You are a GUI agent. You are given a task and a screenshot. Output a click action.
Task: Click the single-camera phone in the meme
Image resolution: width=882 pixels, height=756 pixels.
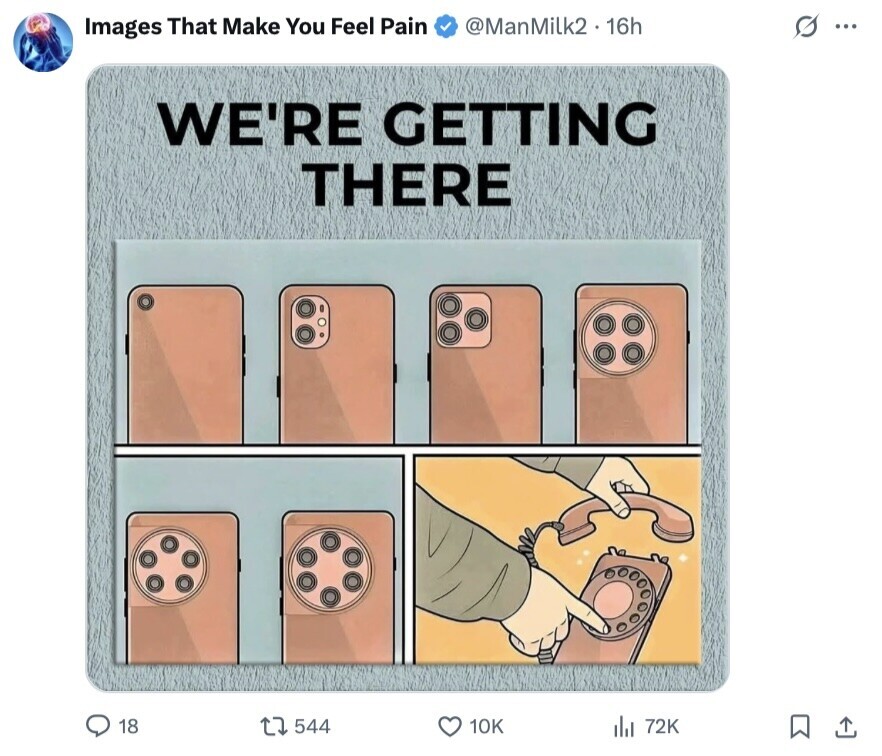pos(185,364)
